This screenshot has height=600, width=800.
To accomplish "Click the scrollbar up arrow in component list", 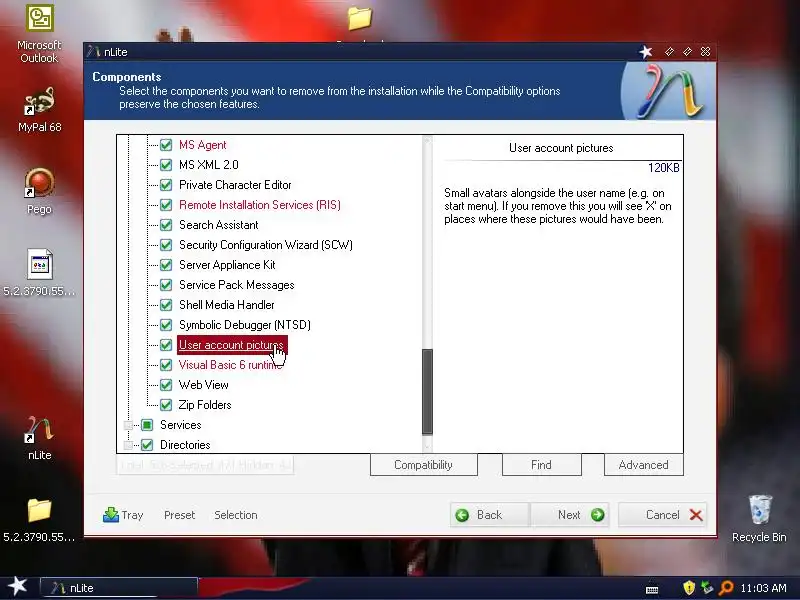I will (x=428, y=141).
